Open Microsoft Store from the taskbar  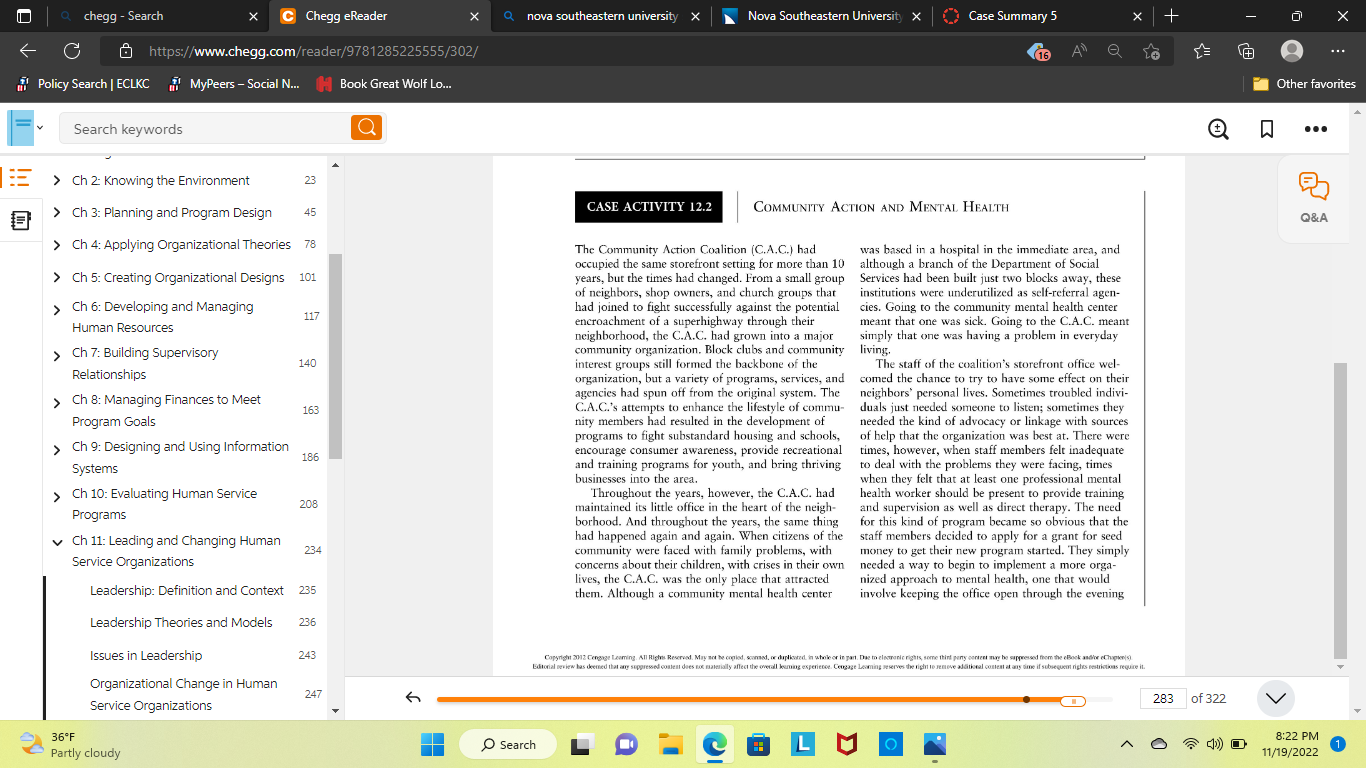coord(758,745)
